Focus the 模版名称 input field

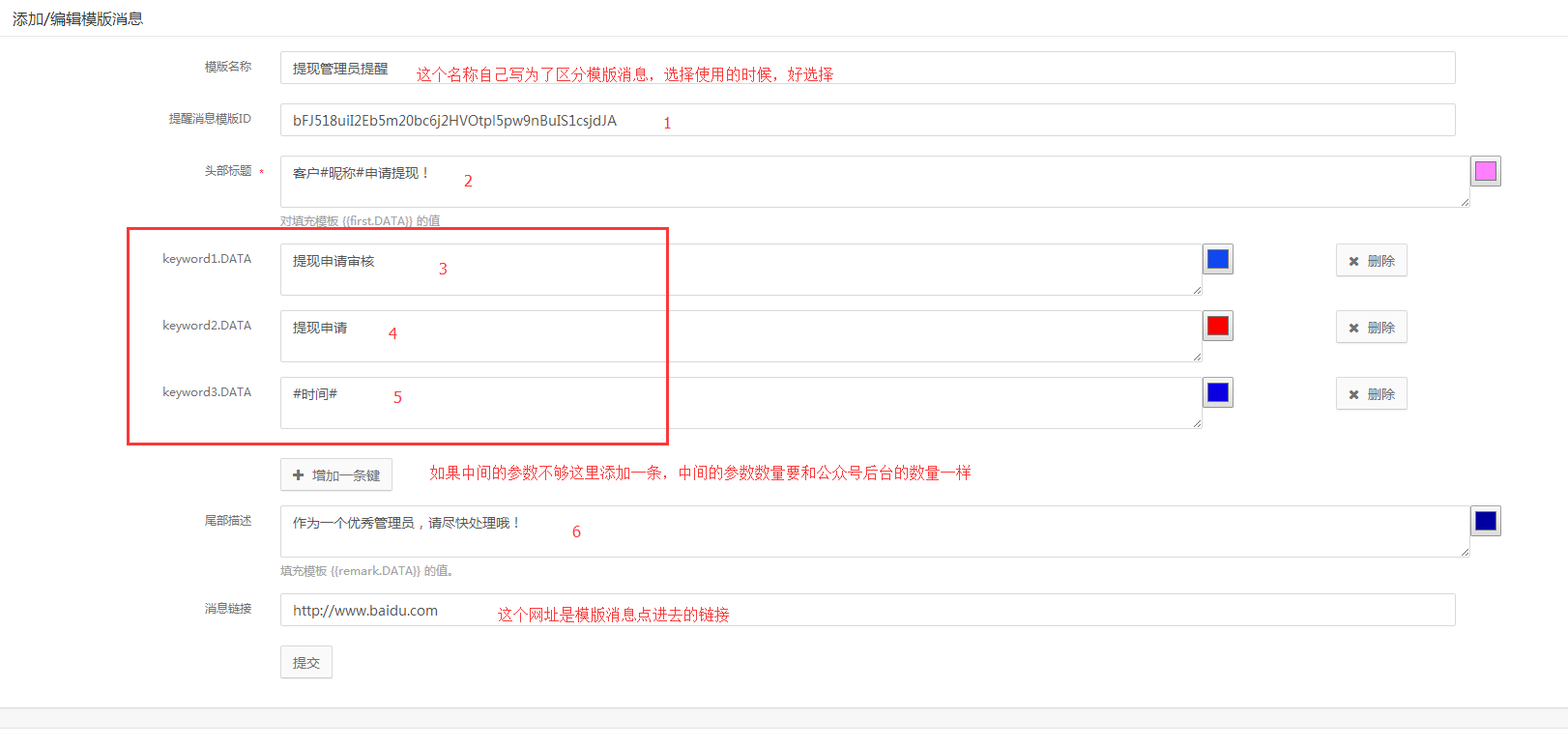pyautogui.click(x=867, y=68)
